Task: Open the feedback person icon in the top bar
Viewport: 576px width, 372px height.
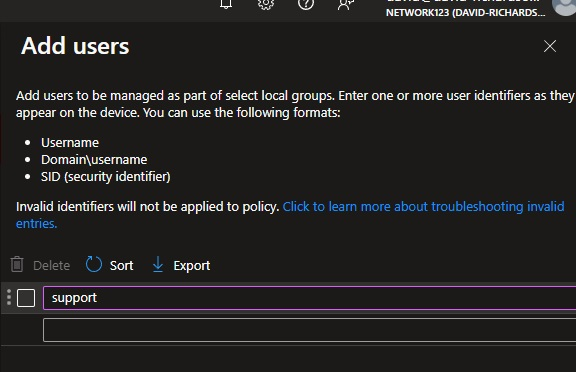Action: click(x=346, y=4)
